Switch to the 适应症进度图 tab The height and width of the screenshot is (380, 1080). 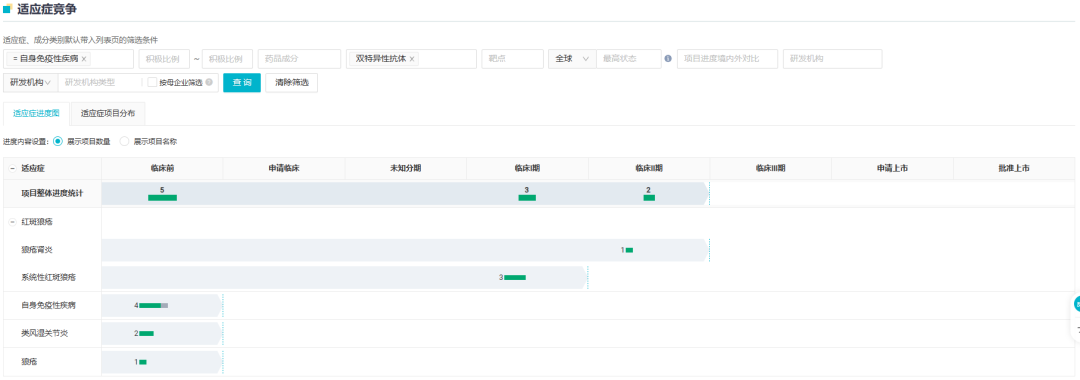(37, 114)
